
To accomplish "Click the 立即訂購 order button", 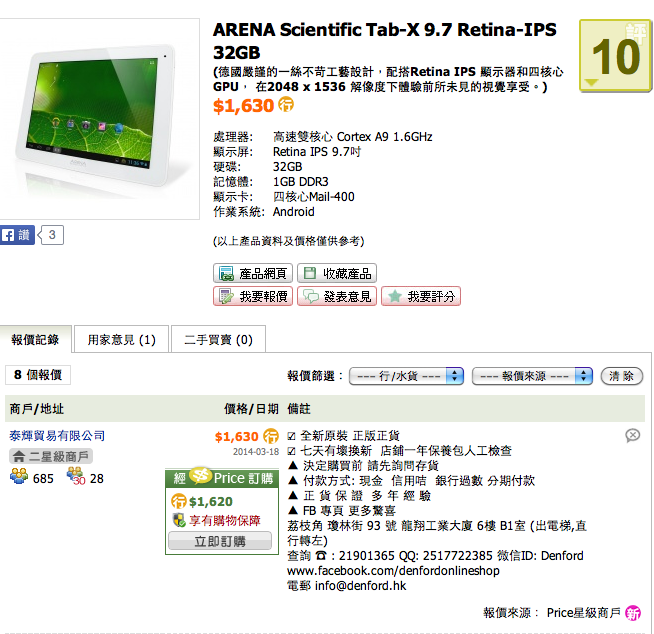I will tap(220, 541).
